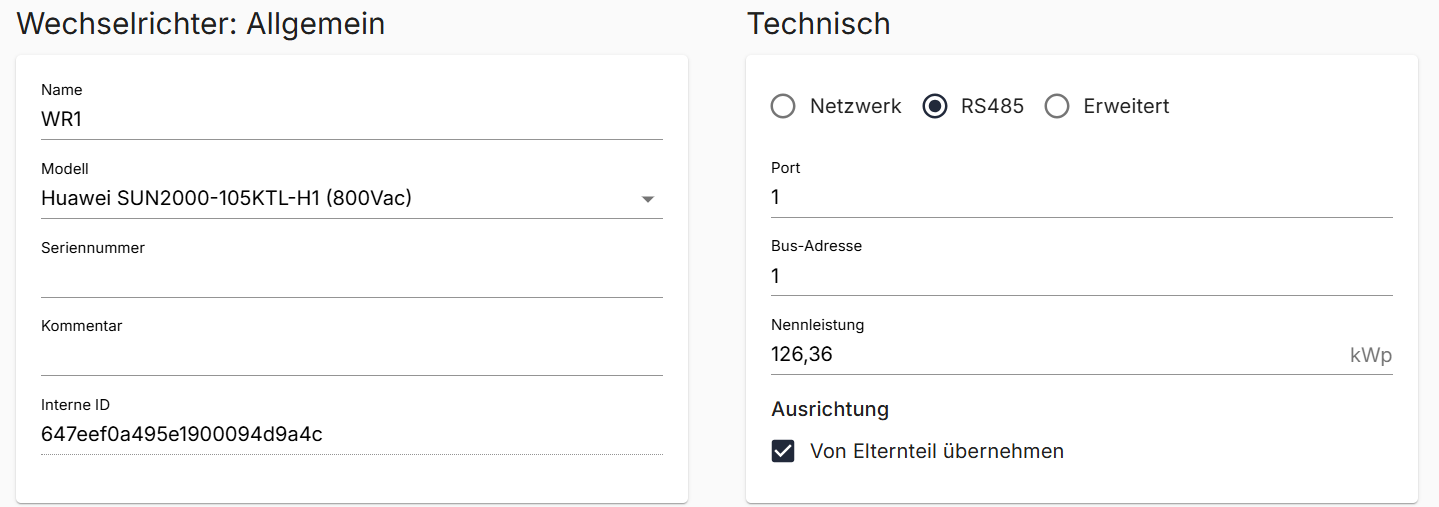Click the Port input field
This screenshot has width=1439, height=507.
pos(1080,198)
